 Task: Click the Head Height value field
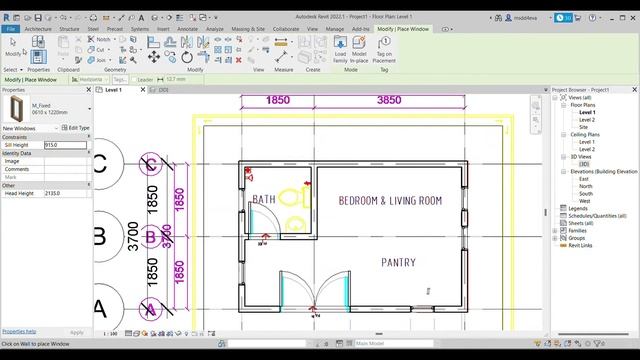pyautogui.click(x=65, y=193)
